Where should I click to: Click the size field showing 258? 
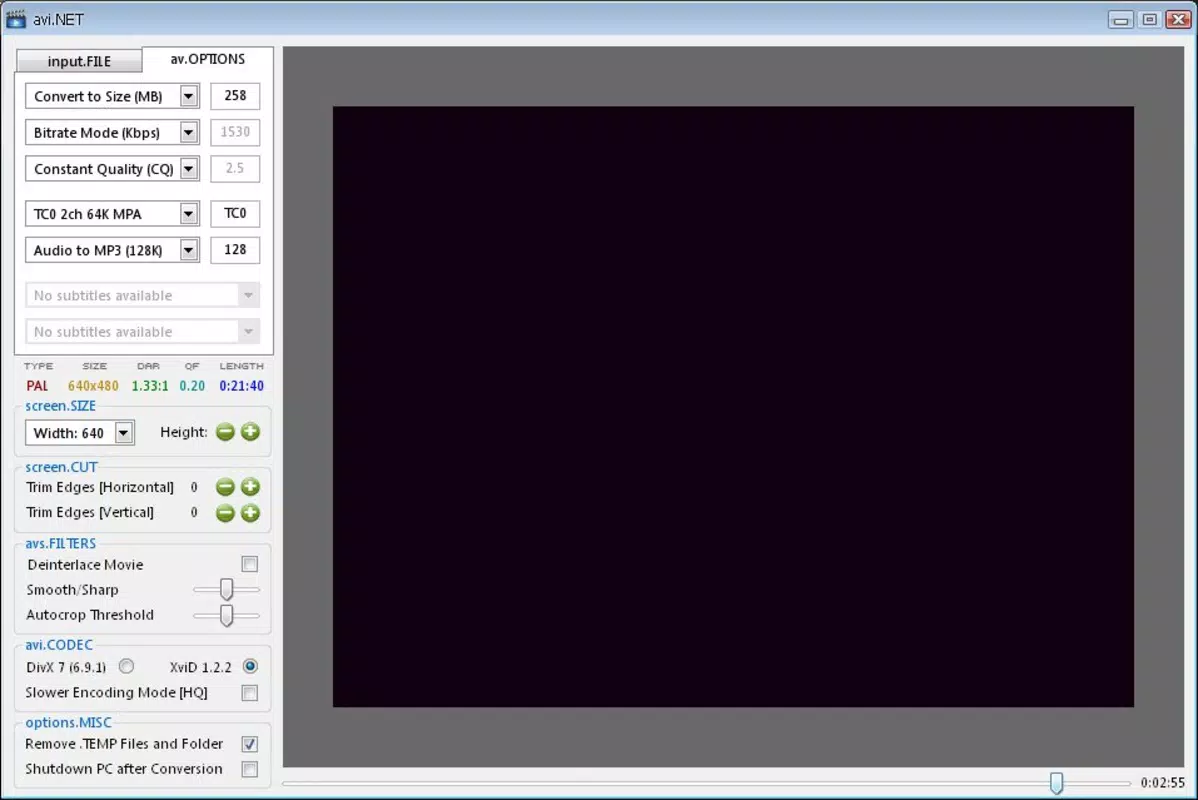click(x=235, y=96)
